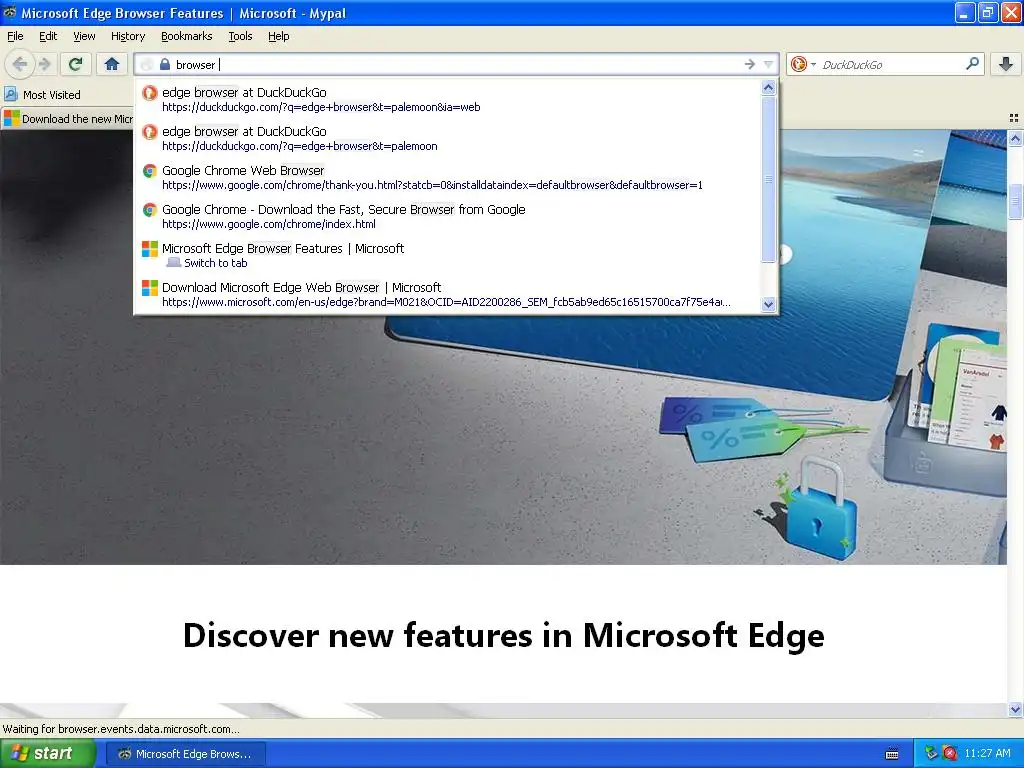This screenshot has height=768, width=1024.
Task: Open the Windows Start button
Action: (x=47, y=754)
